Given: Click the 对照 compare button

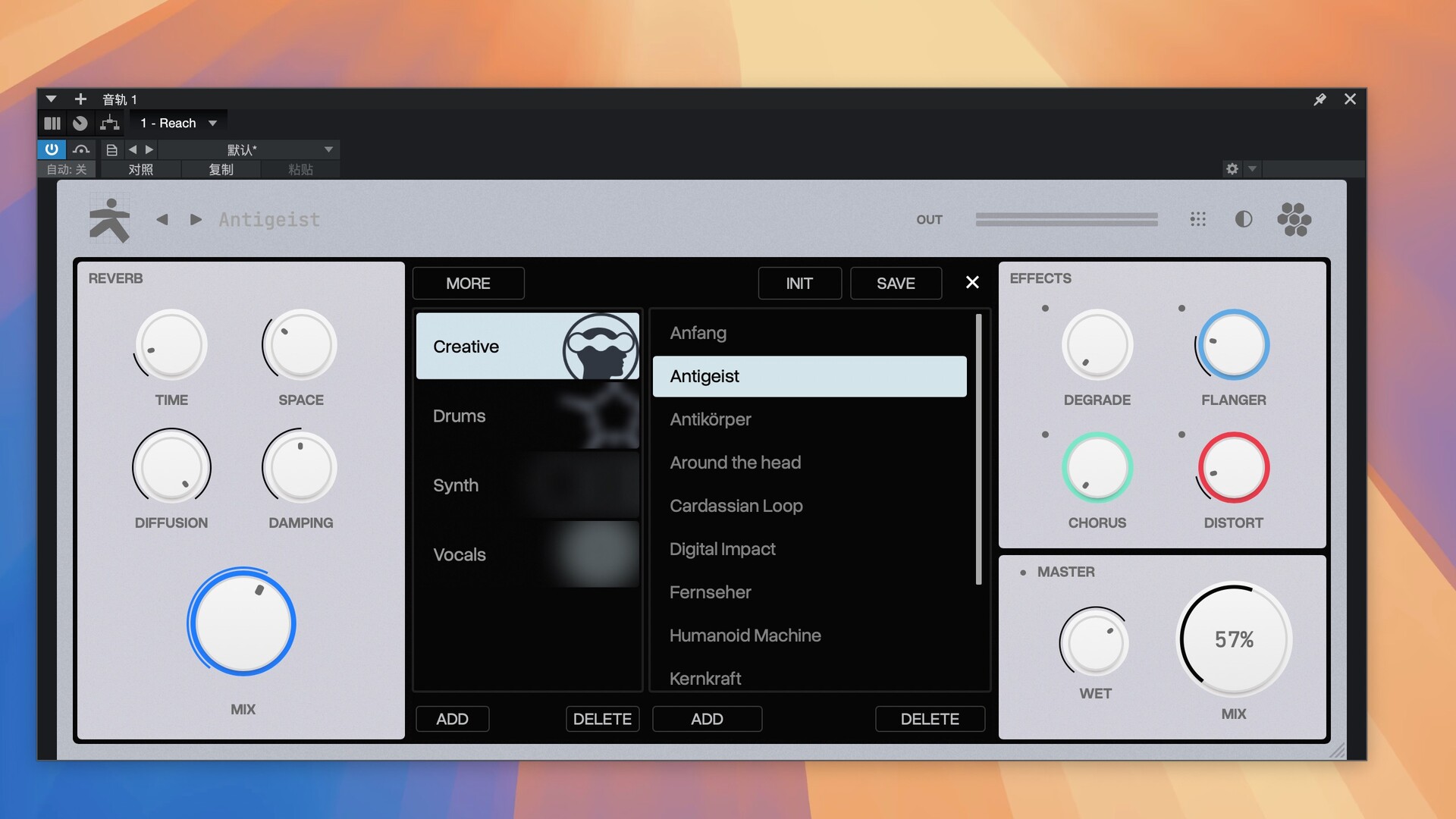Looking at the screenshot, I should (141, 169).
